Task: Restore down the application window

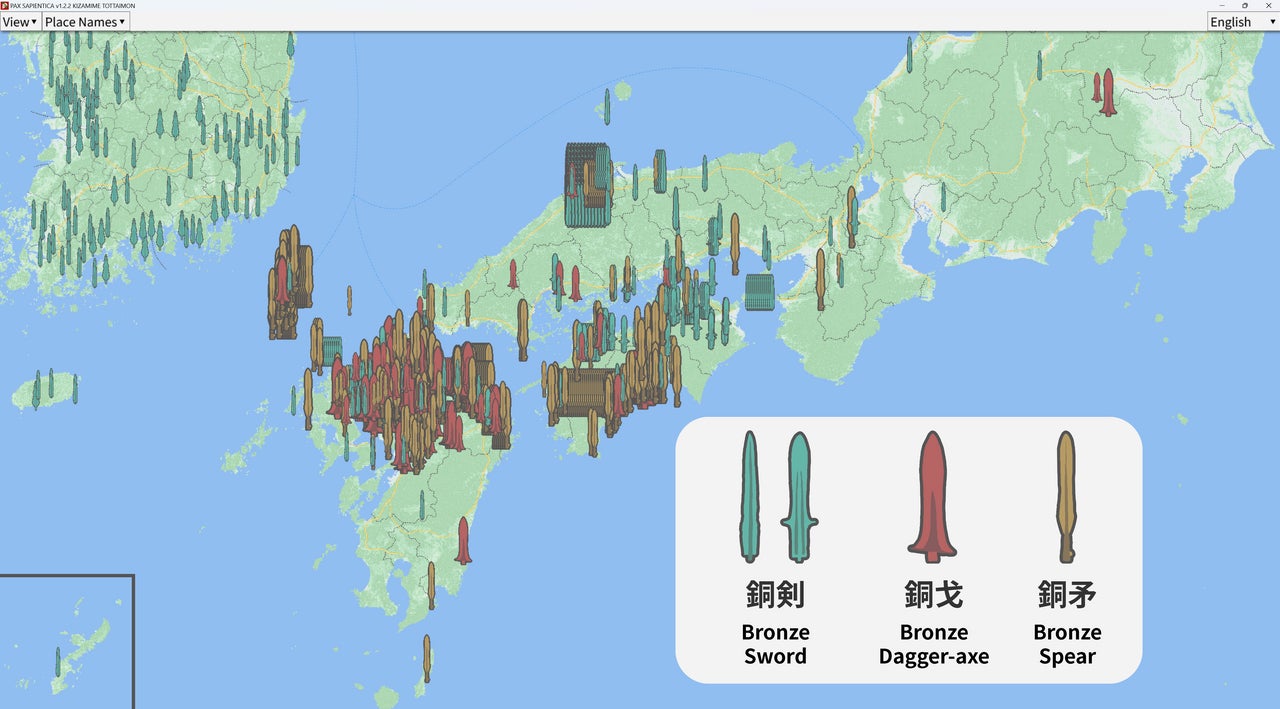Action: [x=1244, y=5]
